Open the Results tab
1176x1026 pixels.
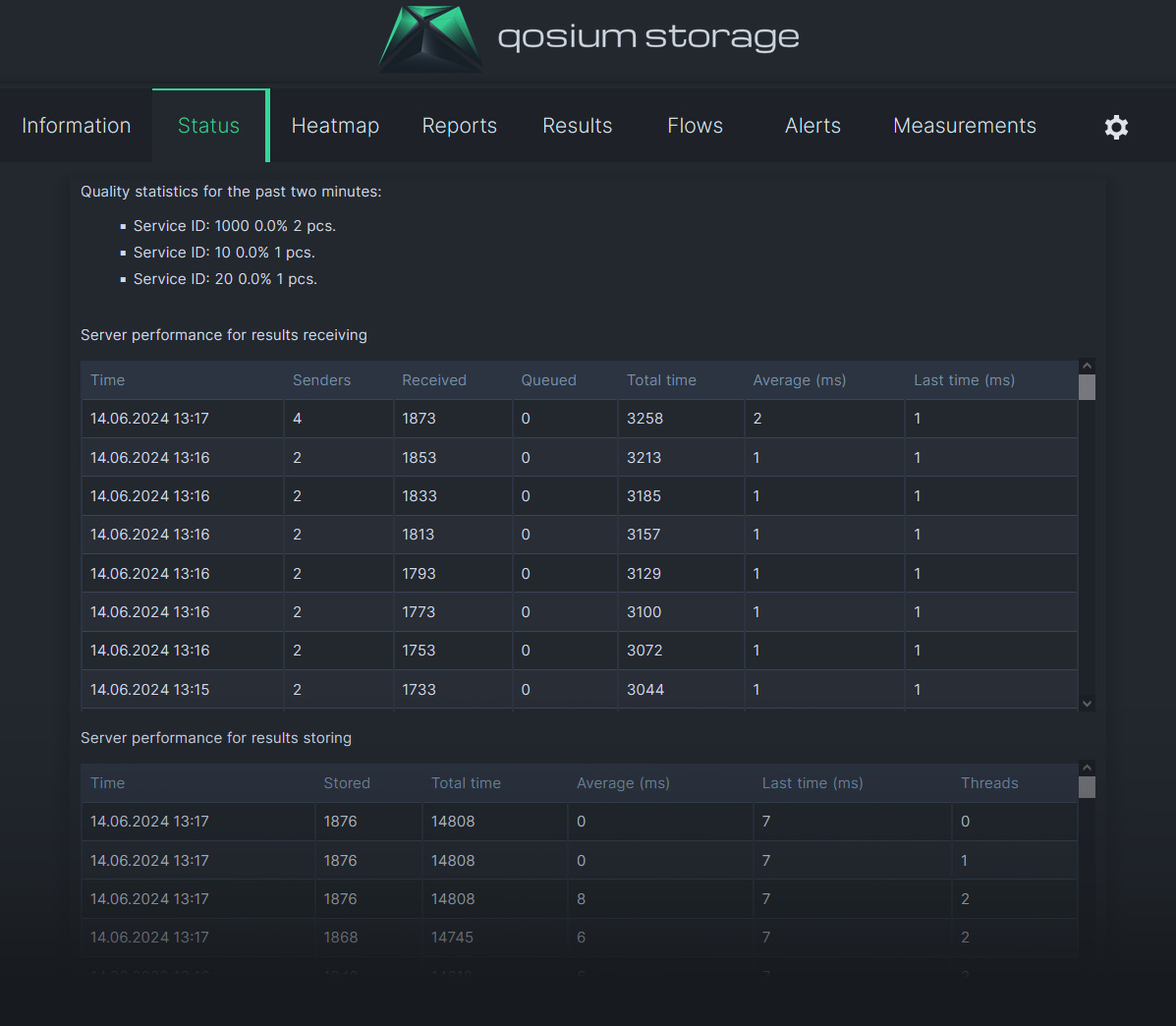pyautogui.click(x=578, y=126)
